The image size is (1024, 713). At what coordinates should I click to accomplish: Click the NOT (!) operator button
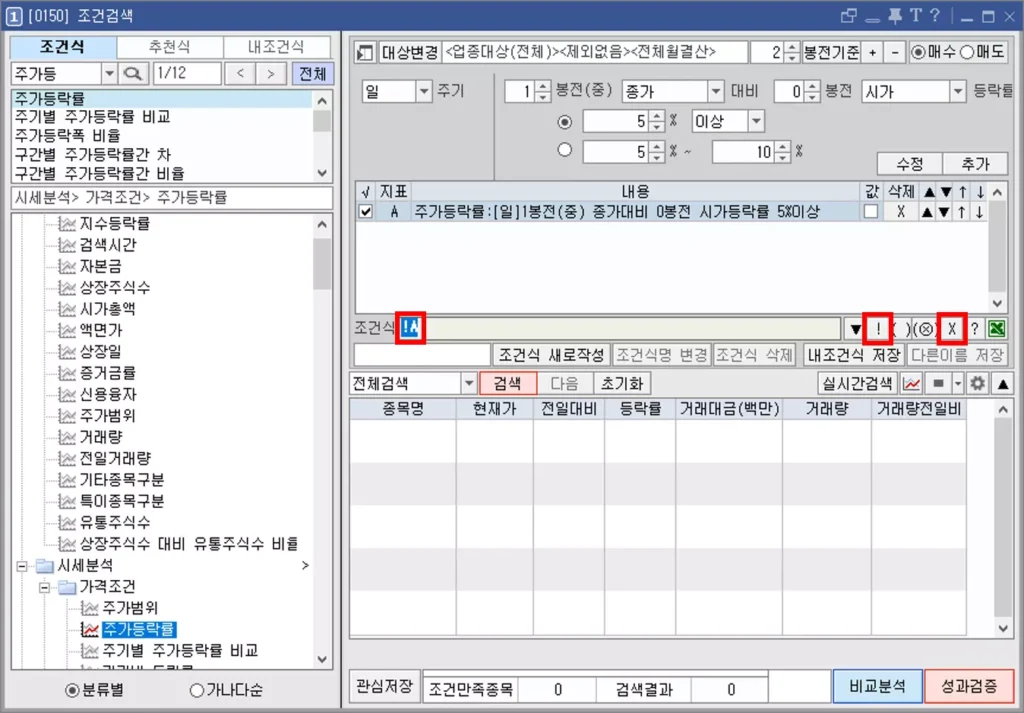tap(878, 329)
